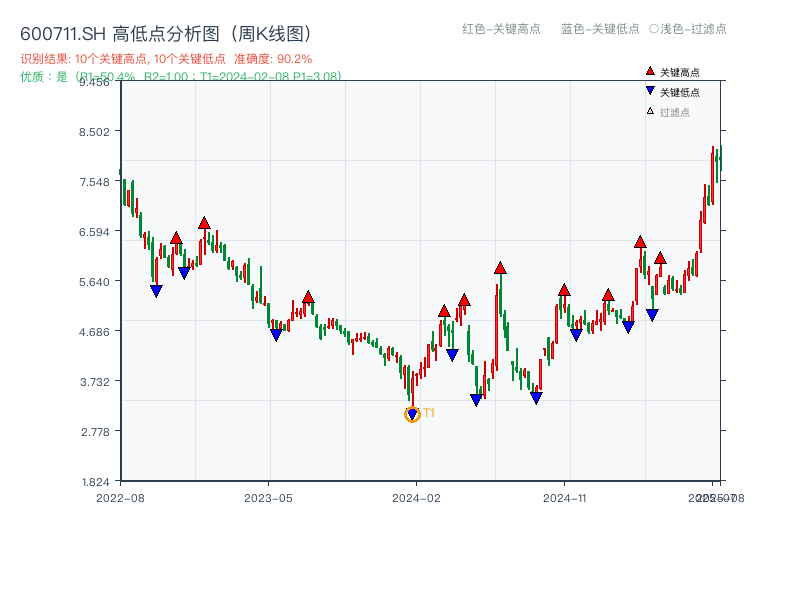This screenshot has width=800, height=600.
Task: Select the last red high-point marker on the chart
Action: 660,258
